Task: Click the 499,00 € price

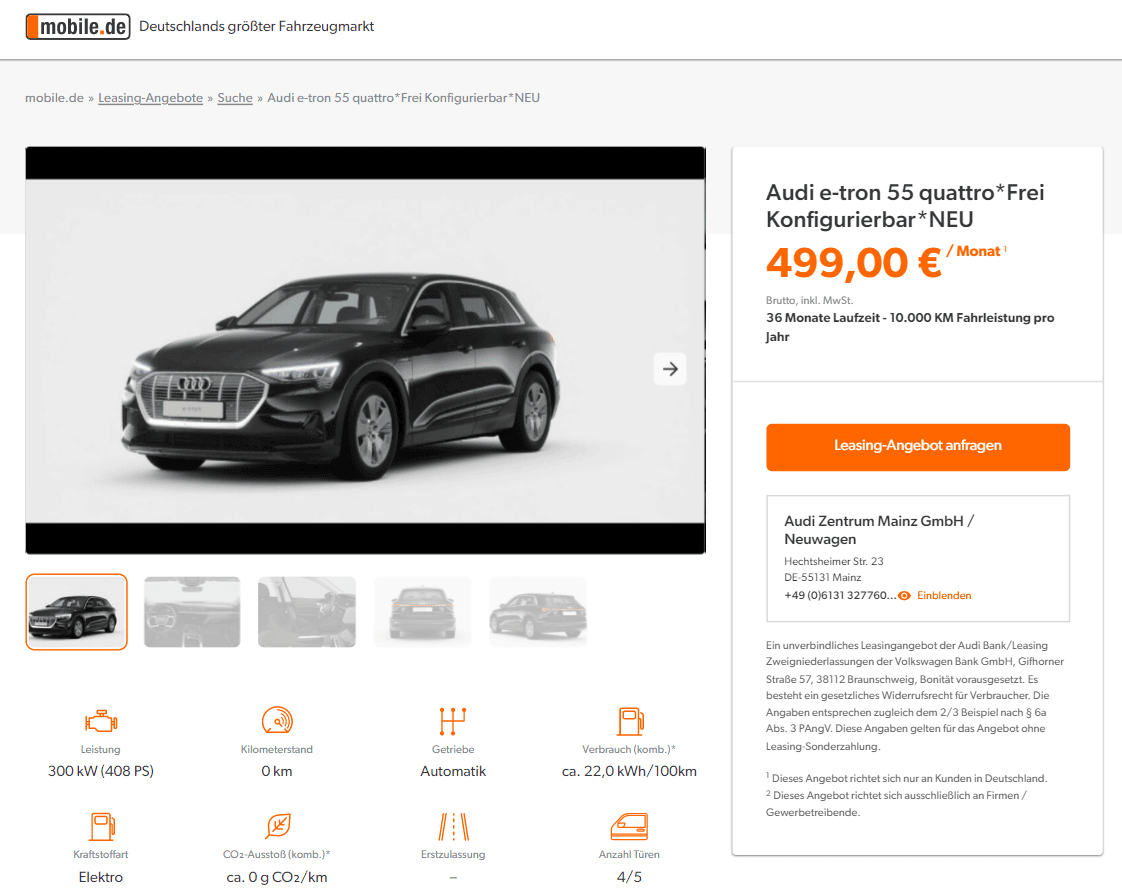Action: pyautogui.click(x=853, y=263)
